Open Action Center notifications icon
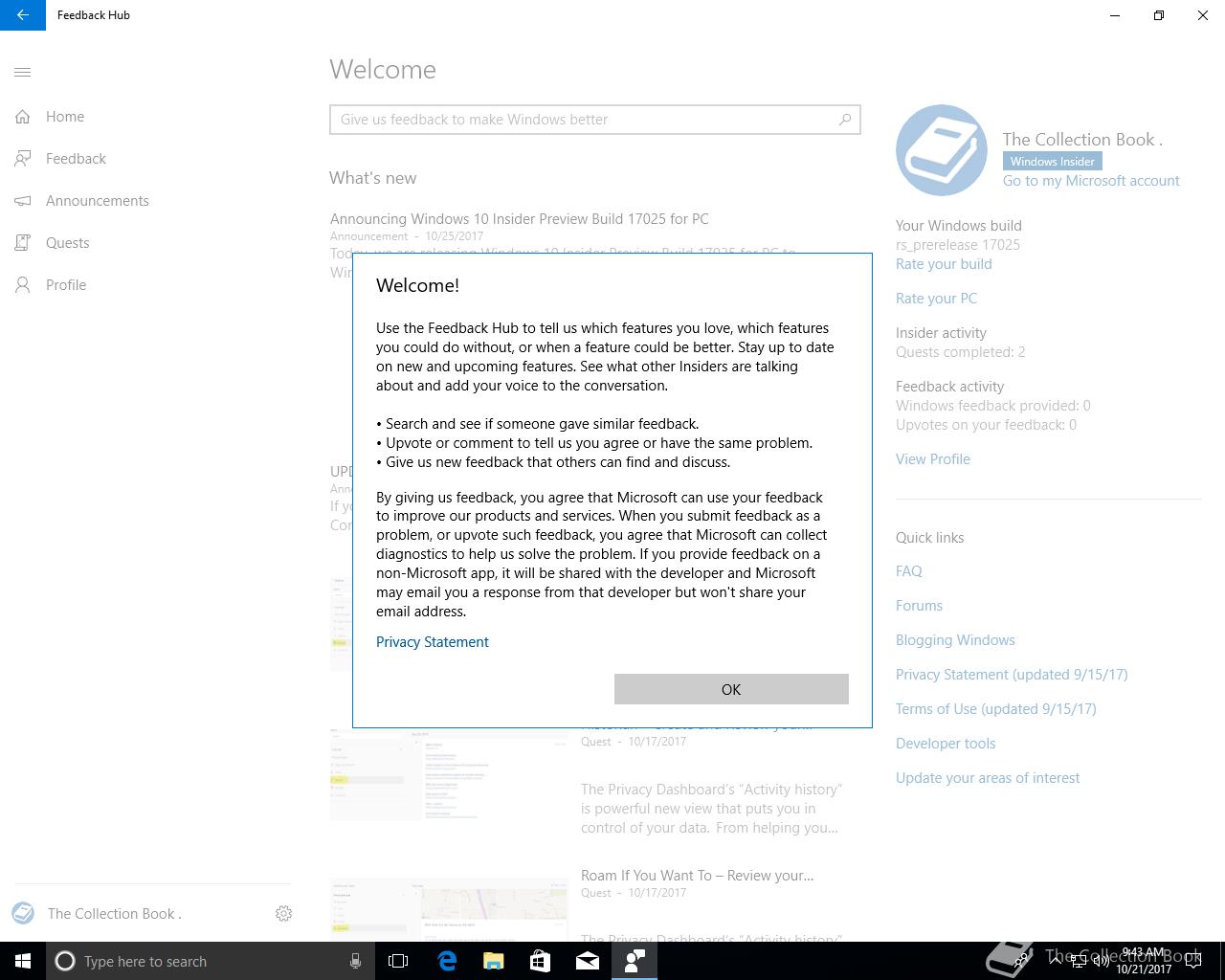The height and width of the screenshot is (980, 1225). [x=1193, y=961]
